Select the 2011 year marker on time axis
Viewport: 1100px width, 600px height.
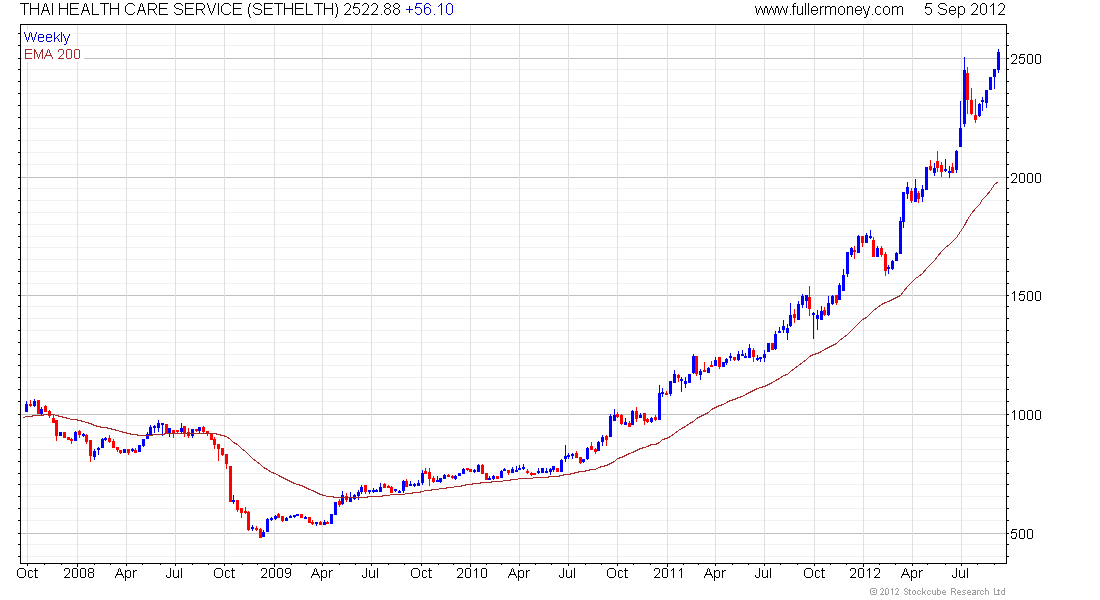click(x=668, y=573)
